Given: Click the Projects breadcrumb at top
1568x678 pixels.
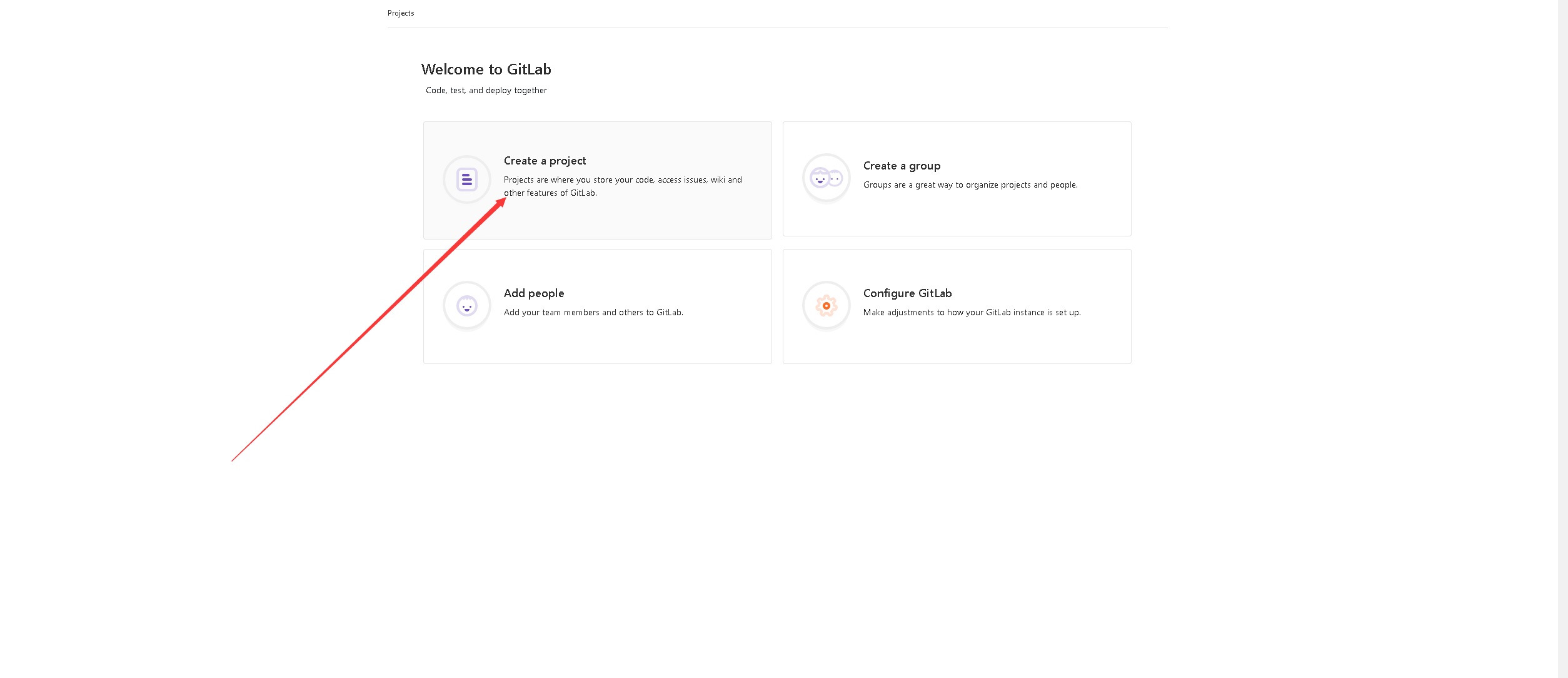Looking at the screenshot, I should click(x=401, y=13).
